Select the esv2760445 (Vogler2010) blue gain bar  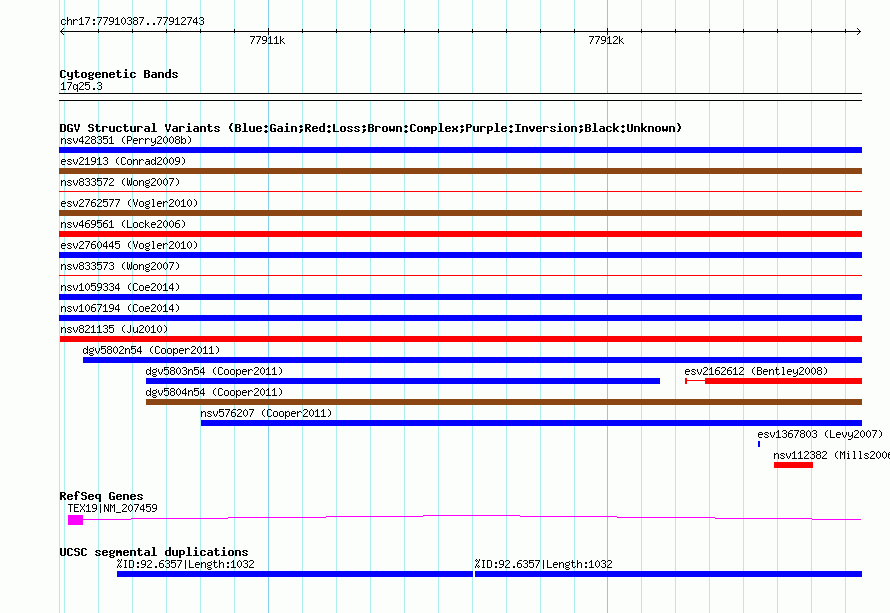(460, 255)
